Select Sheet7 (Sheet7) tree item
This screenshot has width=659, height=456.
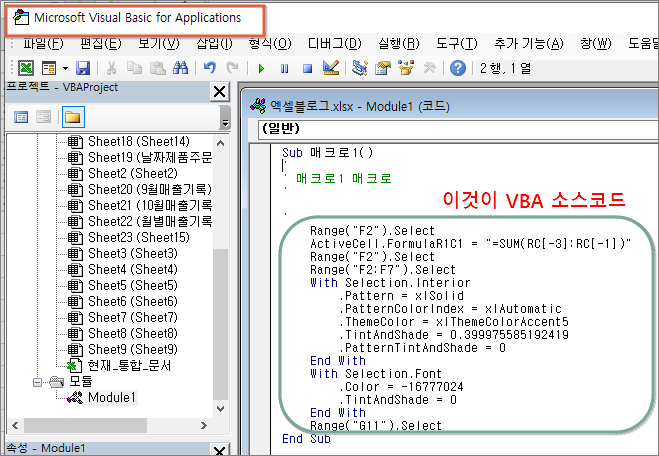(x=133, y=317)
